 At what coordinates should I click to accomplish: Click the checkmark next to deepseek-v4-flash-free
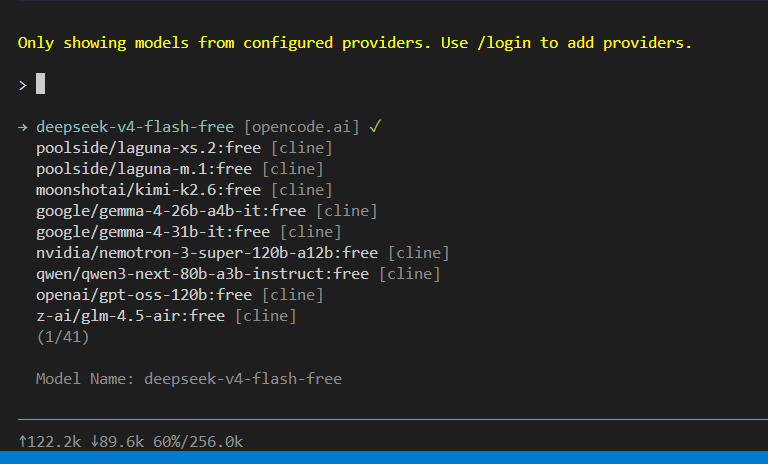375,127
